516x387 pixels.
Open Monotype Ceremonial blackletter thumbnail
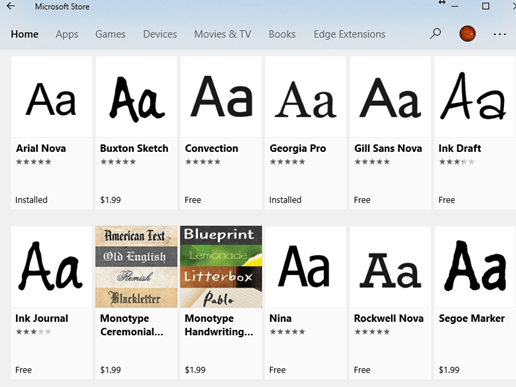click(x=136, y=267)
